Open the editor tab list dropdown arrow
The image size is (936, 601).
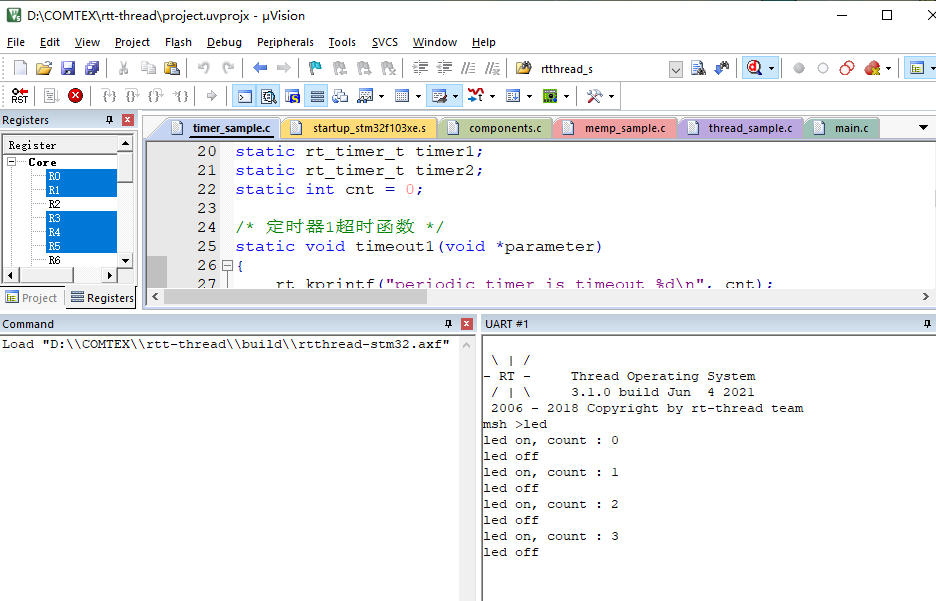pyautogui.click(x=923, y=128)
